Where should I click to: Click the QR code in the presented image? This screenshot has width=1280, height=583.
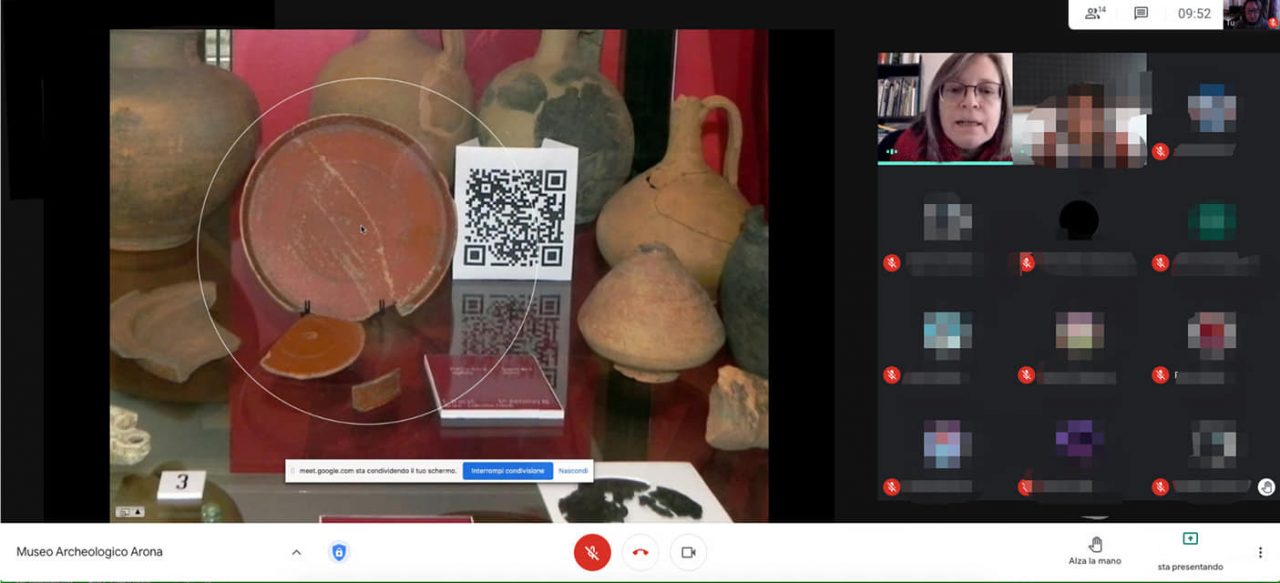(515, 218)
